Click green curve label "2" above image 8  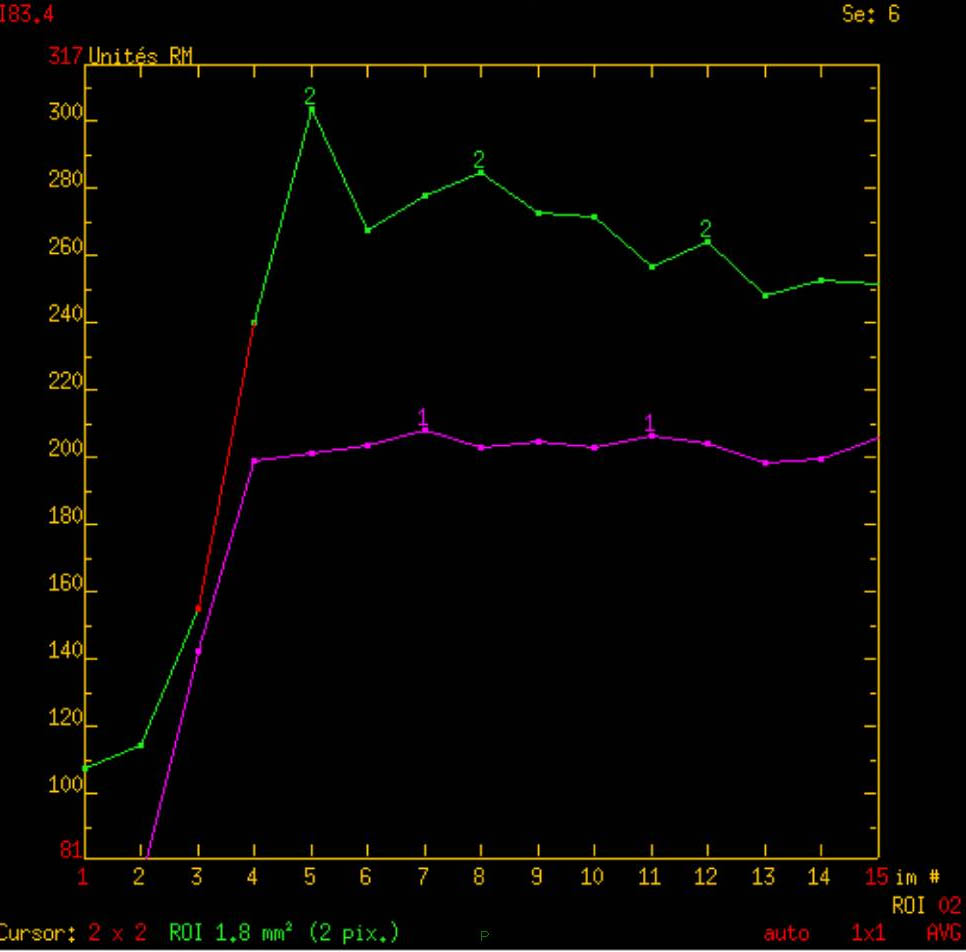coord(479,160)
